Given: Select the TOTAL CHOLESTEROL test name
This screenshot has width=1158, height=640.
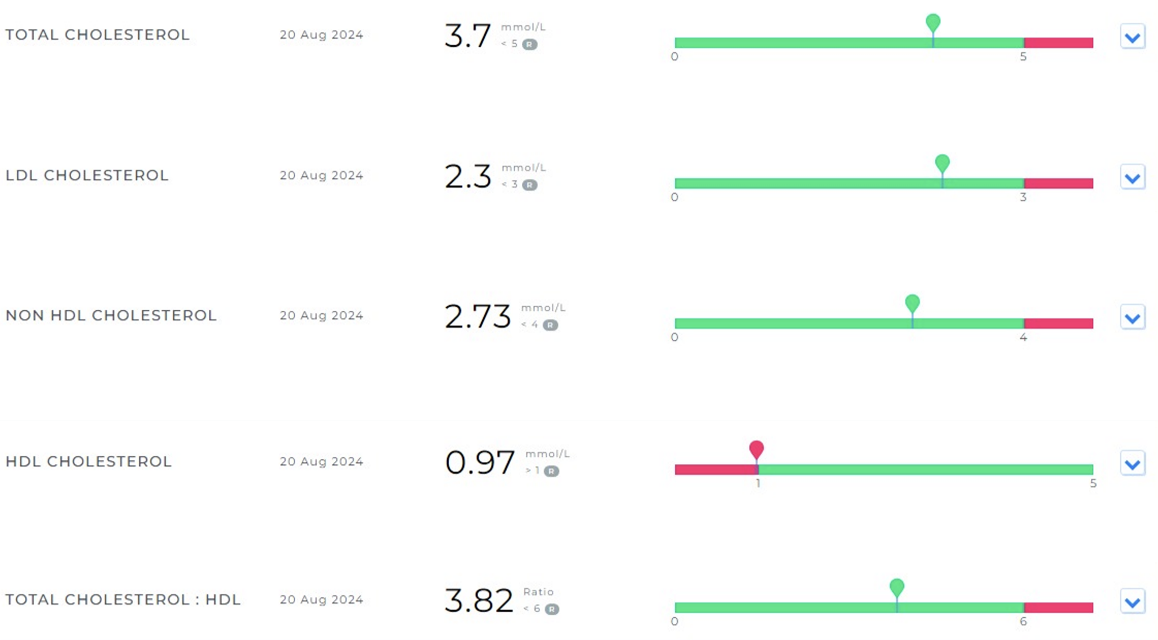Looking at the screenshot, I should tap(97, 35).
